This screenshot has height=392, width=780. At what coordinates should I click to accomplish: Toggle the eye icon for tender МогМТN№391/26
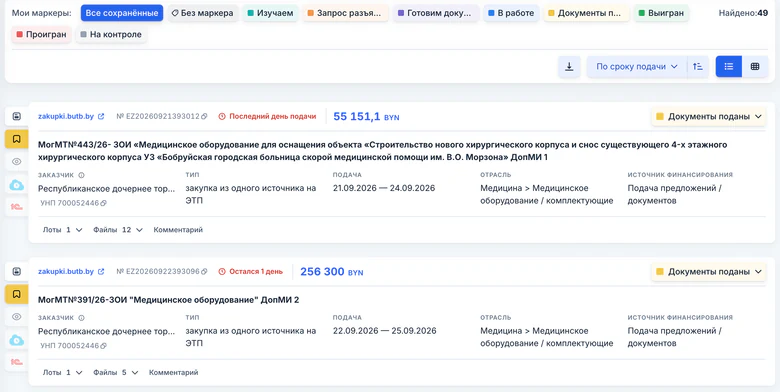pyautogui.click(x=17, y=317)
